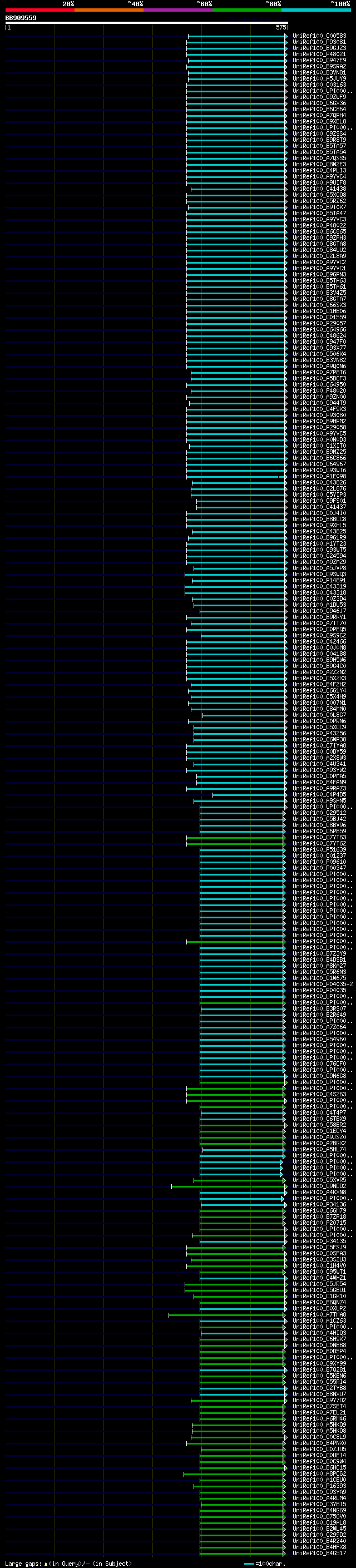Click the Large gaps legend text

(68, 1564)
